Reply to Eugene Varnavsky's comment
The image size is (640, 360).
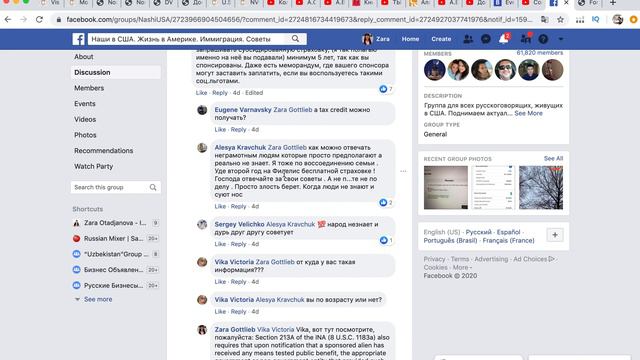(x=238, y=129)
